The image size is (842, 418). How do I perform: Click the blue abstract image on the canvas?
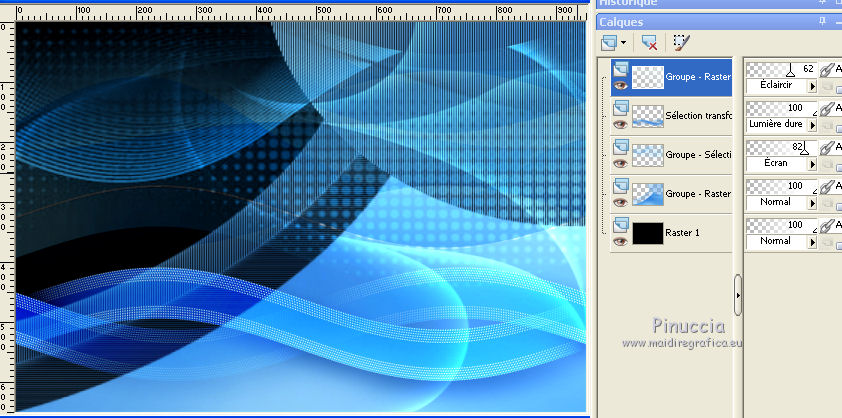coord(301,217)
